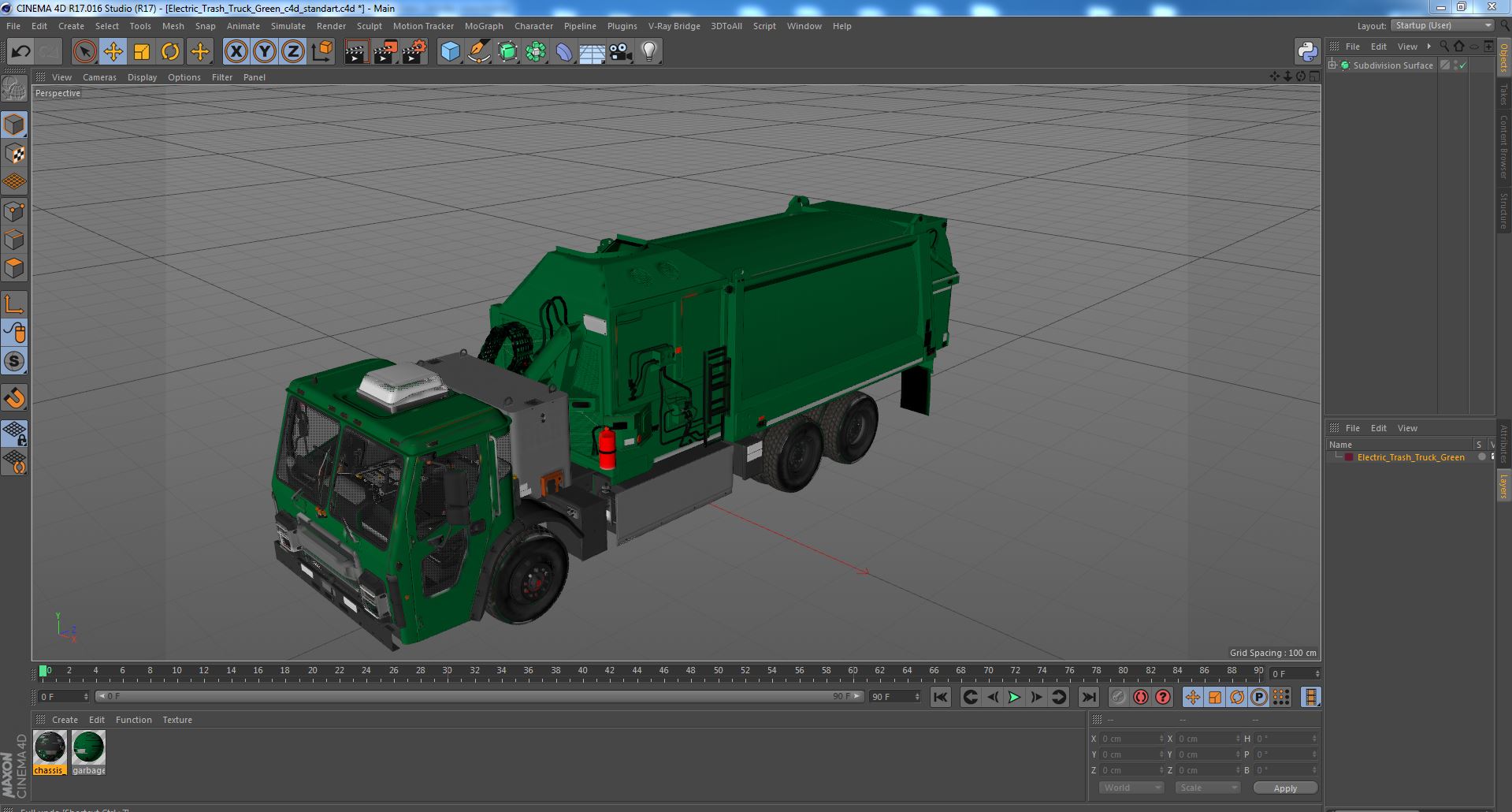Viewport: 1512px width, 812px height.
Task: Add a Floor environment object
Action: (x=593, y=52)
